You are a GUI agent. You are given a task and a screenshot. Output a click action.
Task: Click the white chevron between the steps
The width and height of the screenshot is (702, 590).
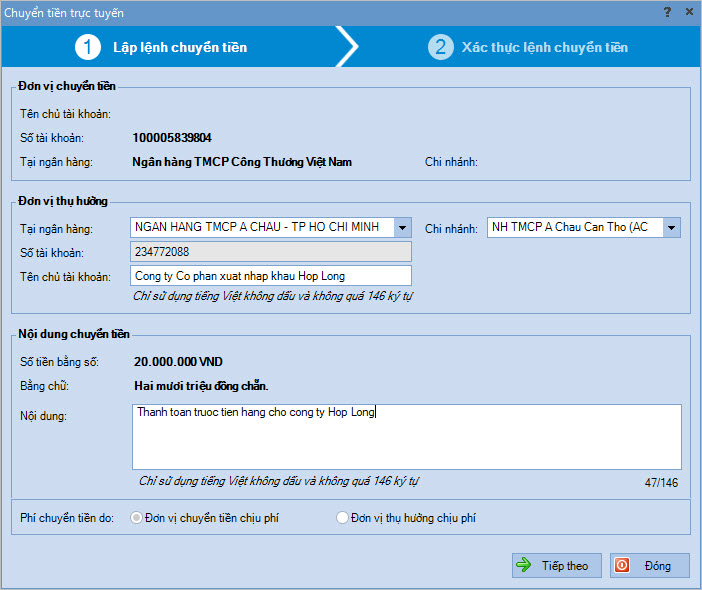coord(348,47)
